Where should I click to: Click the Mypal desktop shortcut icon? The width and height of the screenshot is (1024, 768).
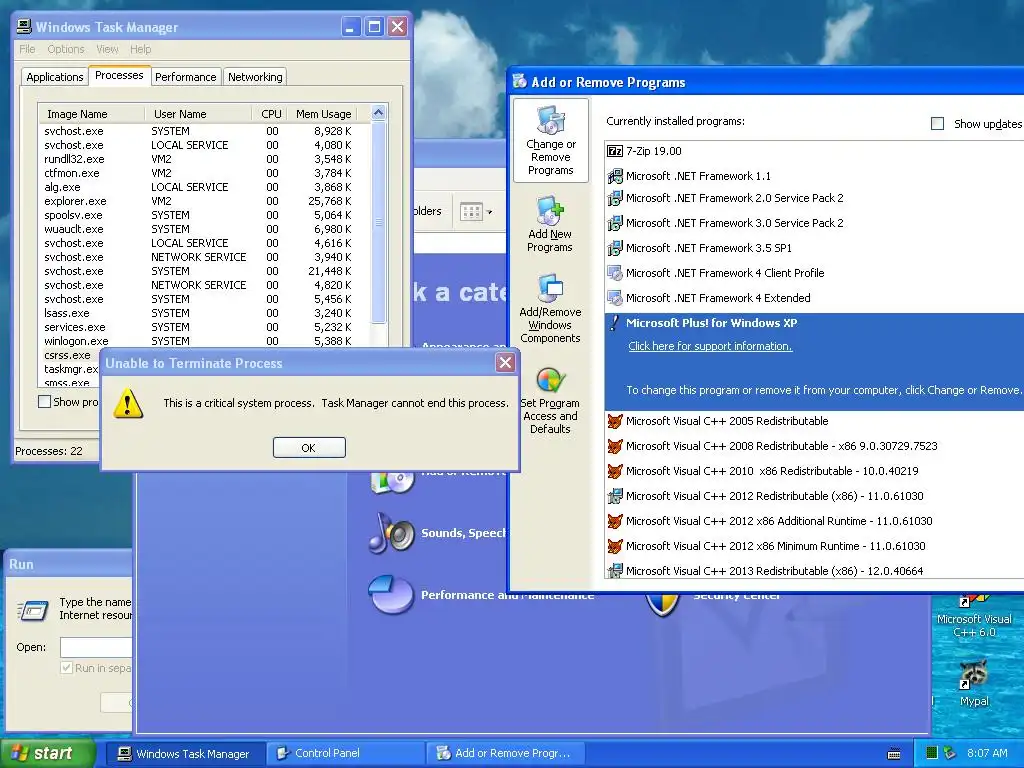pos(973,674)
